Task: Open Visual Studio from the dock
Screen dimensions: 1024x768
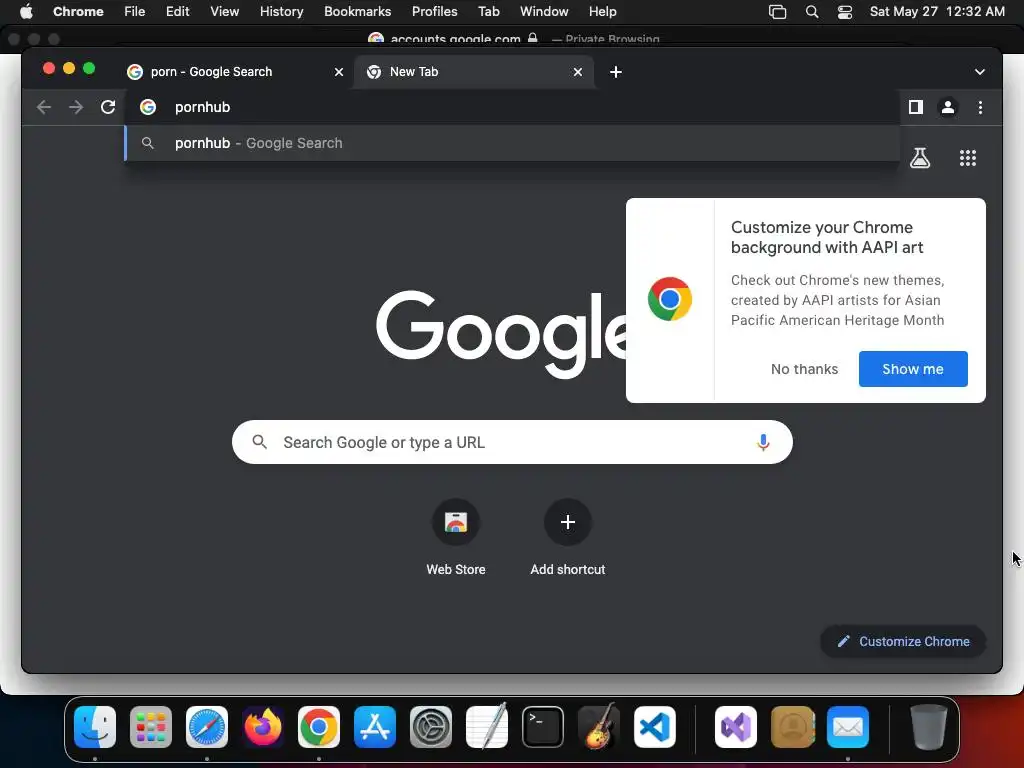Action: (x=736, y=727)
